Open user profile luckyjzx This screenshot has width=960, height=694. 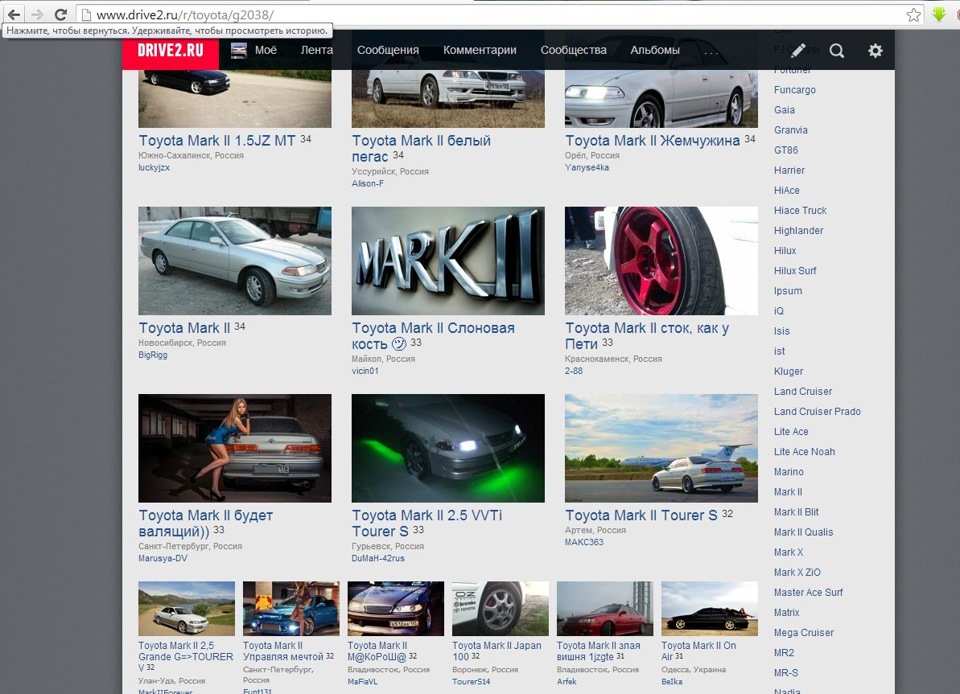(x=154, y=168)
